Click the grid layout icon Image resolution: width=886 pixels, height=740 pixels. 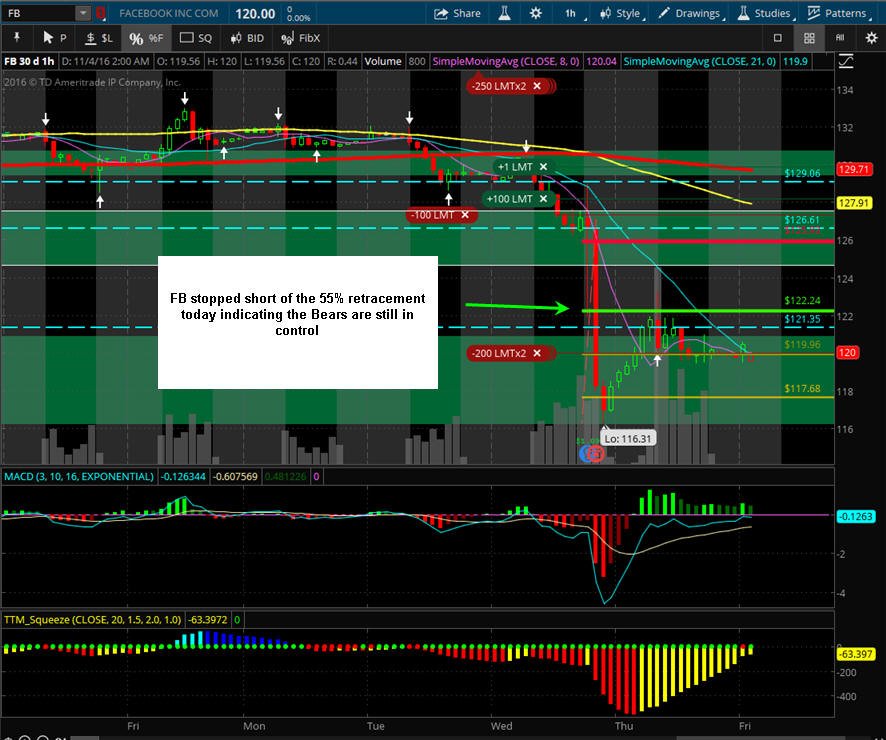[x=809, y=38]
